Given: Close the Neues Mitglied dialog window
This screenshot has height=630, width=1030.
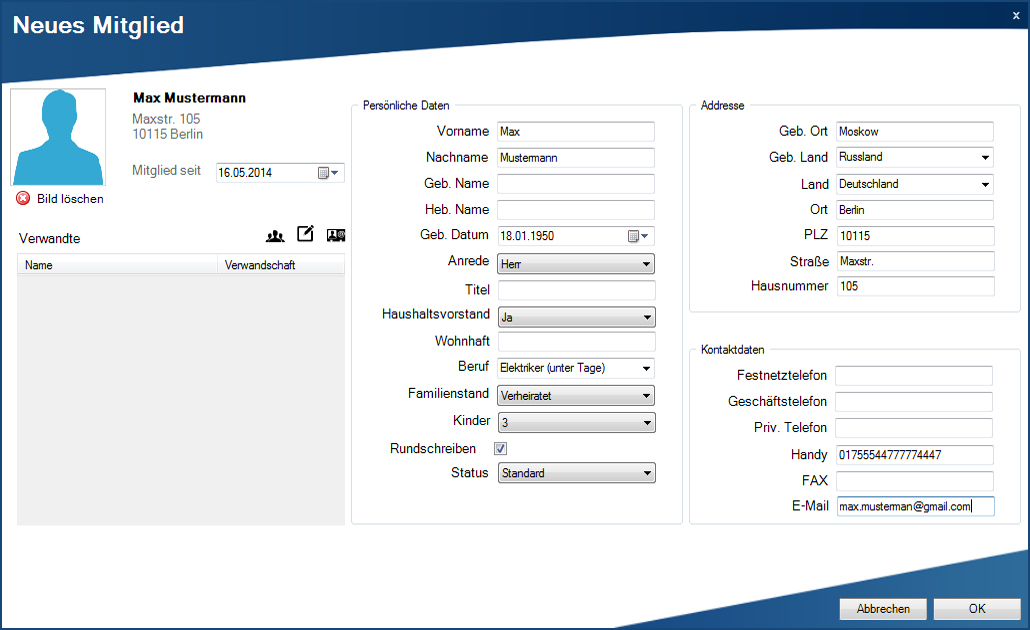Looking at the screenshot, I should [1016, 15].
